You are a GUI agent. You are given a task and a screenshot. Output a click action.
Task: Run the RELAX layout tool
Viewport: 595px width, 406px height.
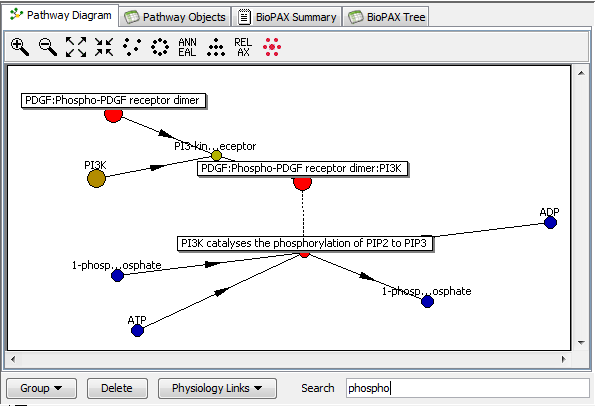click(243, 47)
